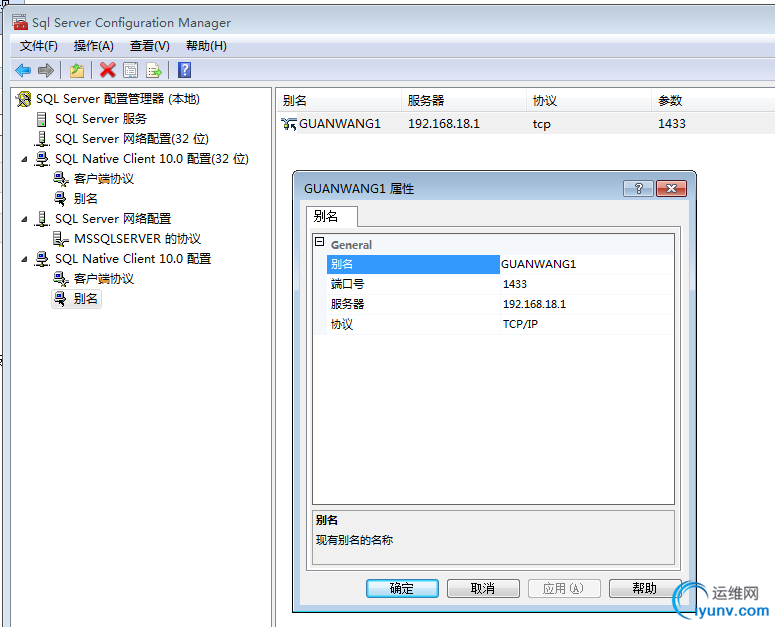Screen dimensions: 775x627
Task: Click the blue Help toolbar icon
Action: (x=184, y=70)
